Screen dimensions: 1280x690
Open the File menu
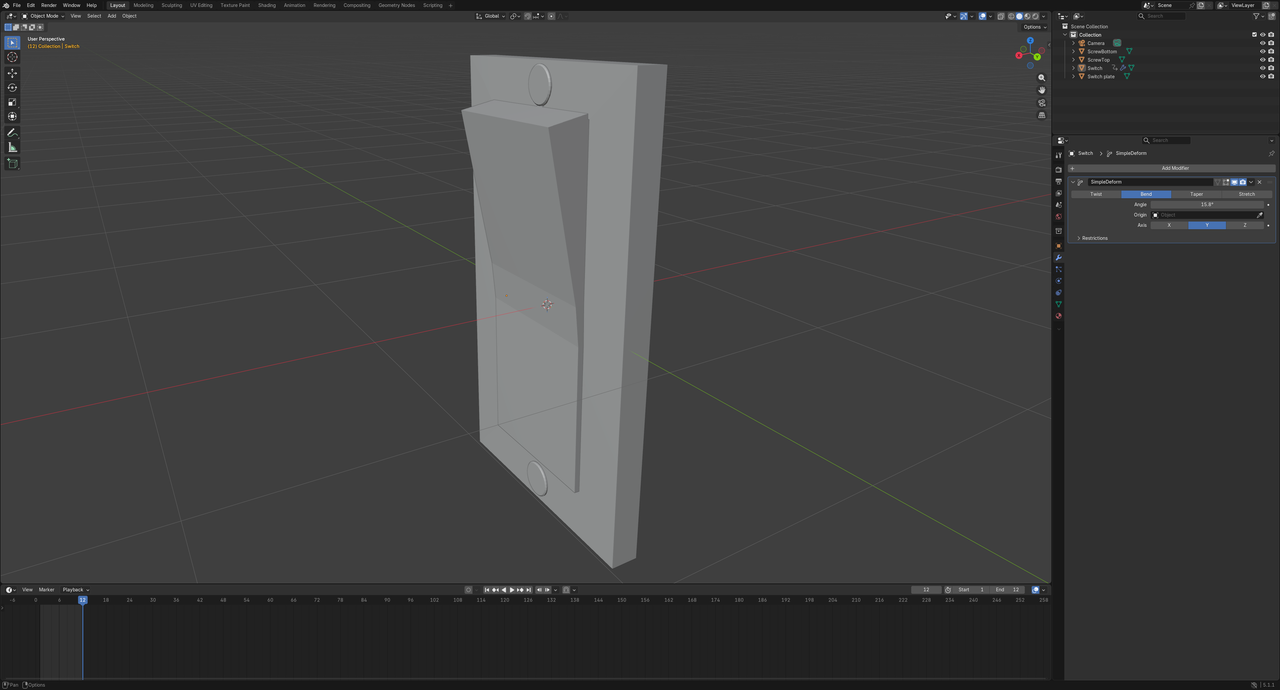17,5
